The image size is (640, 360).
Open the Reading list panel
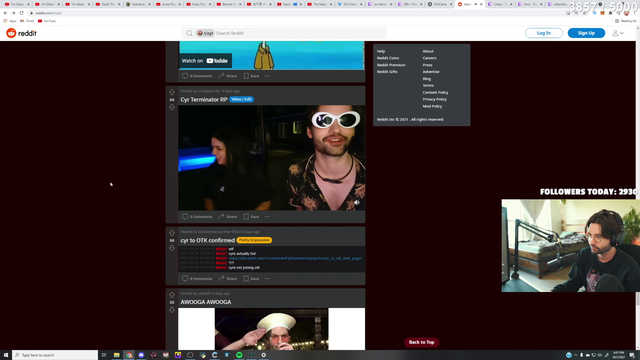tap(625, 21)
